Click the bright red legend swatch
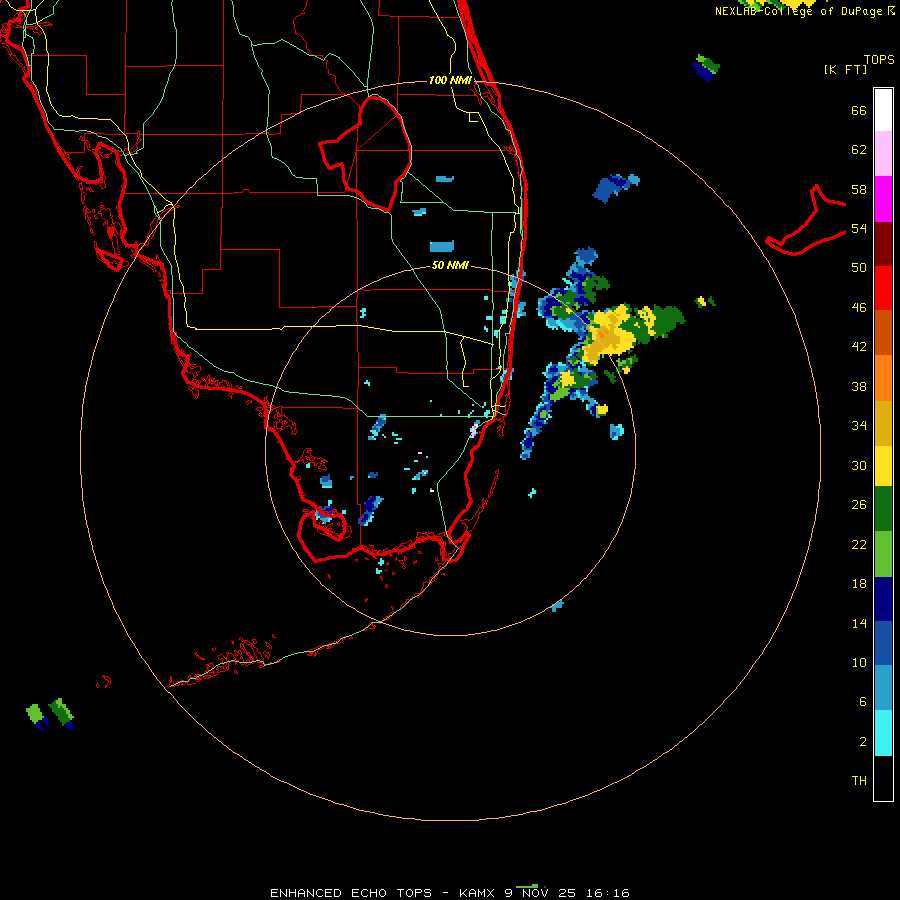Screen dimensions: 900x900 pyautogui.click(x=883, y=288)
